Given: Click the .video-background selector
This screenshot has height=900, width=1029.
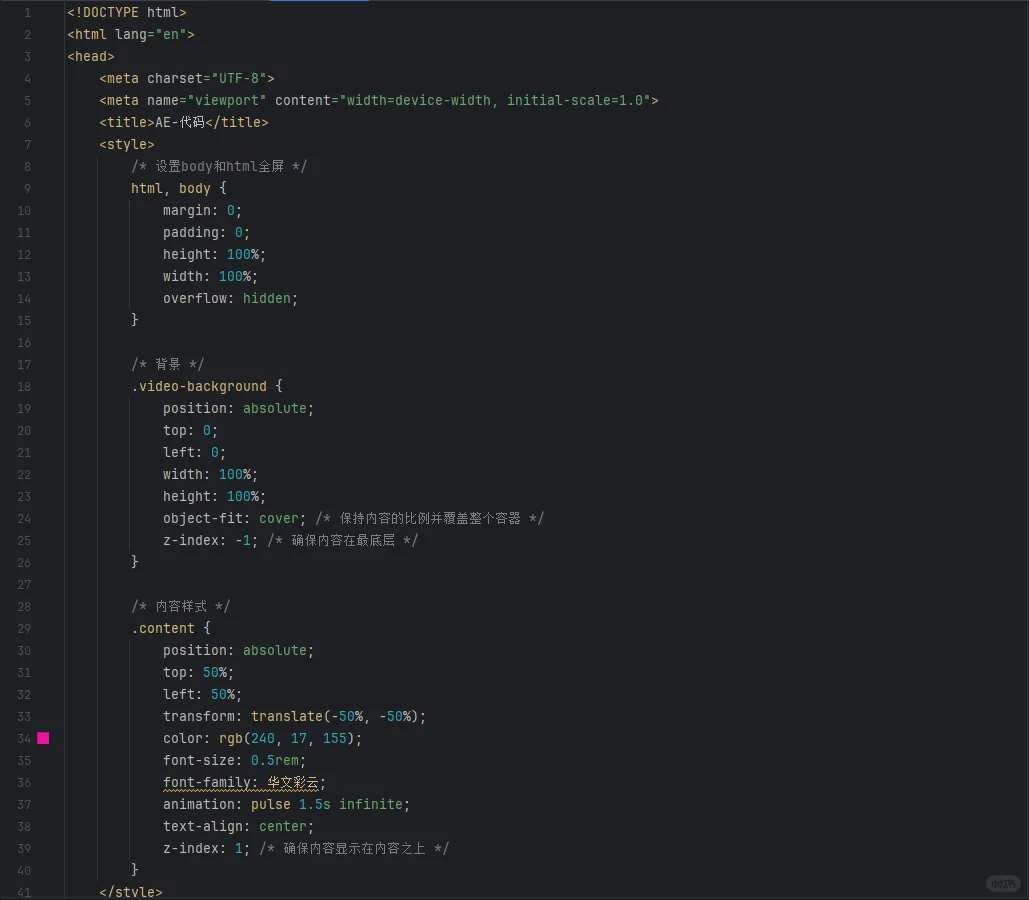Looking at the screenshot, I should point(199,386).
